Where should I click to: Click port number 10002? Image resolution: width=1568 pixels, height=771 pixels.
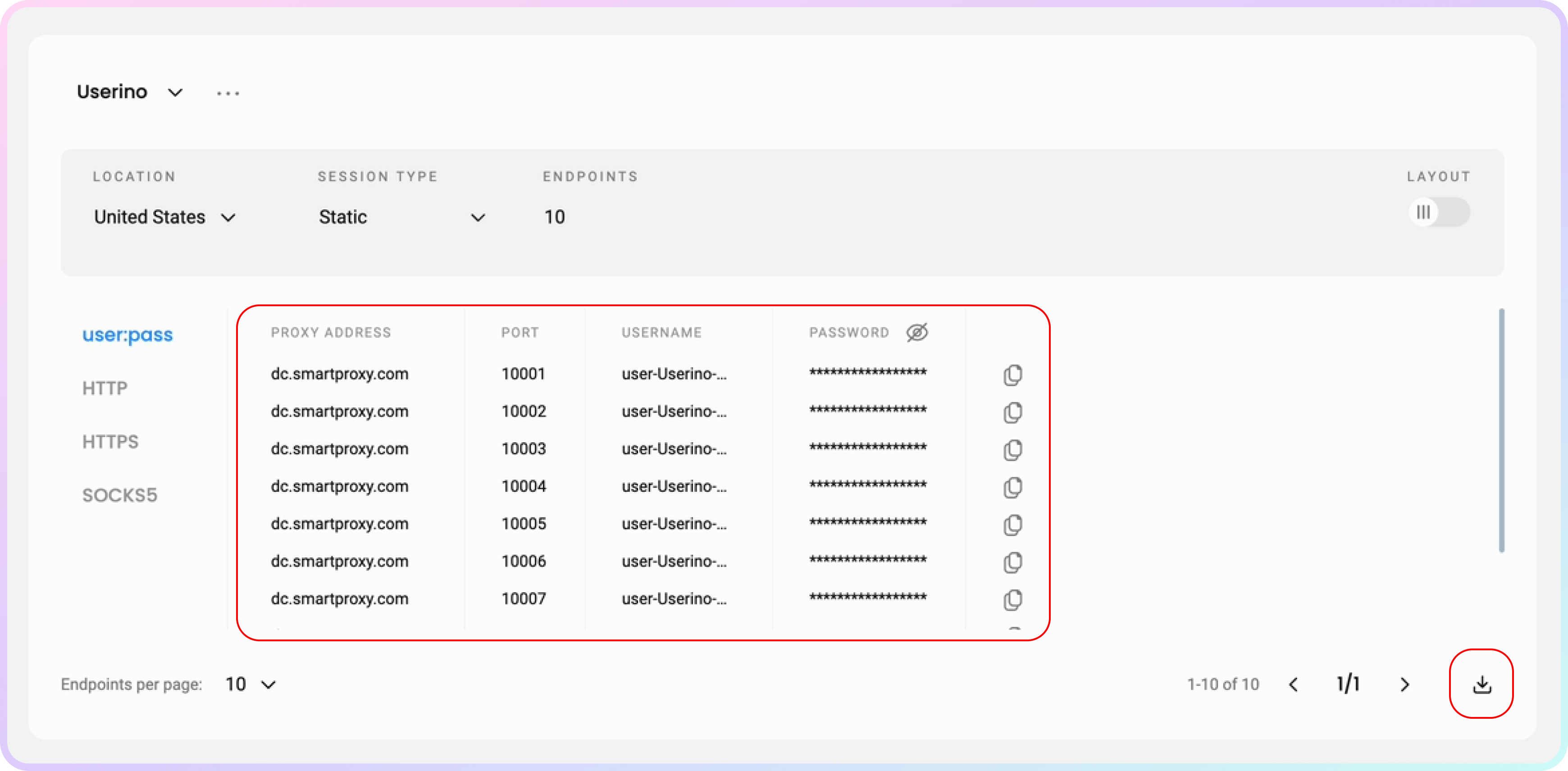[524, 411]
